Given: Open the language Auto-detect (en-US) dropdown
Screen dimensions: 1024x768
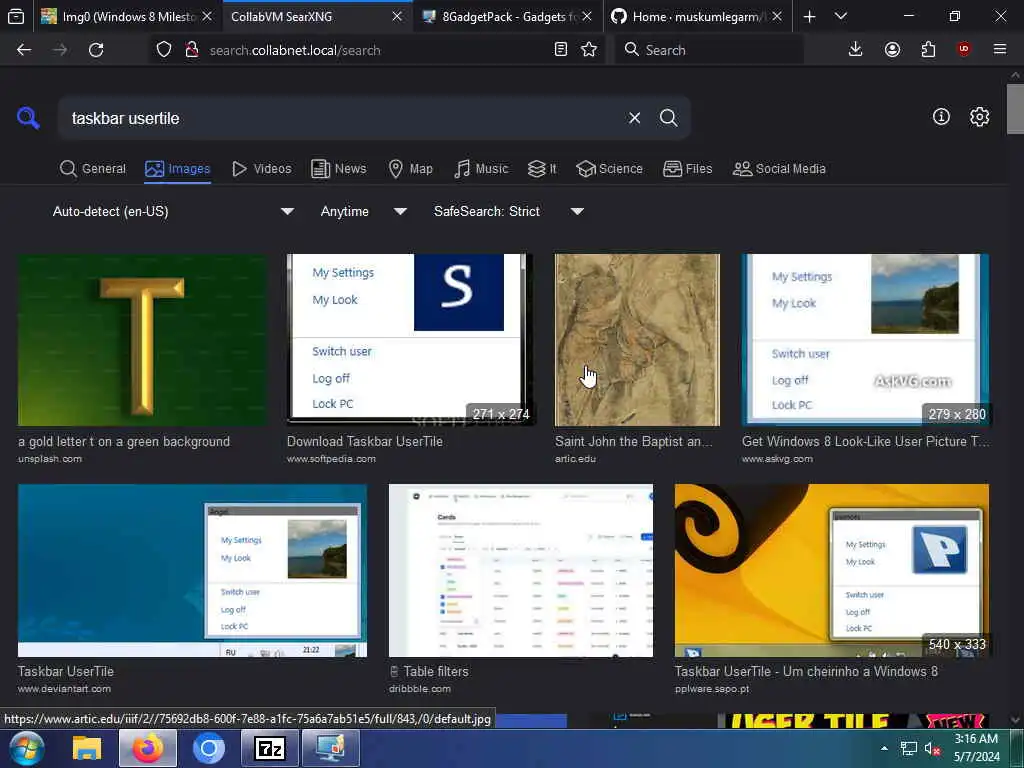Looking at the screenshot, I should coord(173,211).
